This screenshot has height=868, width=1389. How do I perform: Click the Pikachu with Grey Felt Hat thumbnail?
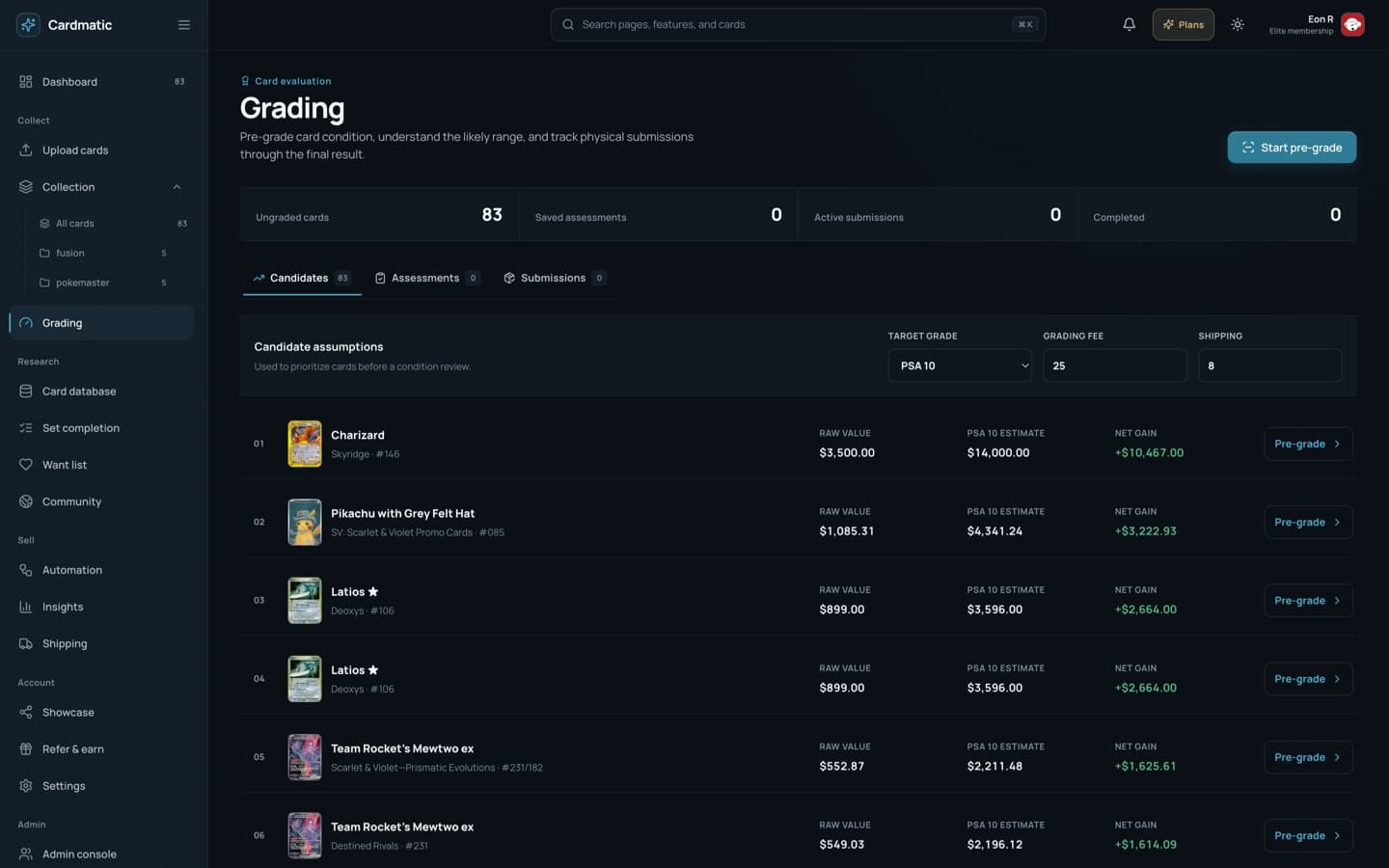point(305,522)
